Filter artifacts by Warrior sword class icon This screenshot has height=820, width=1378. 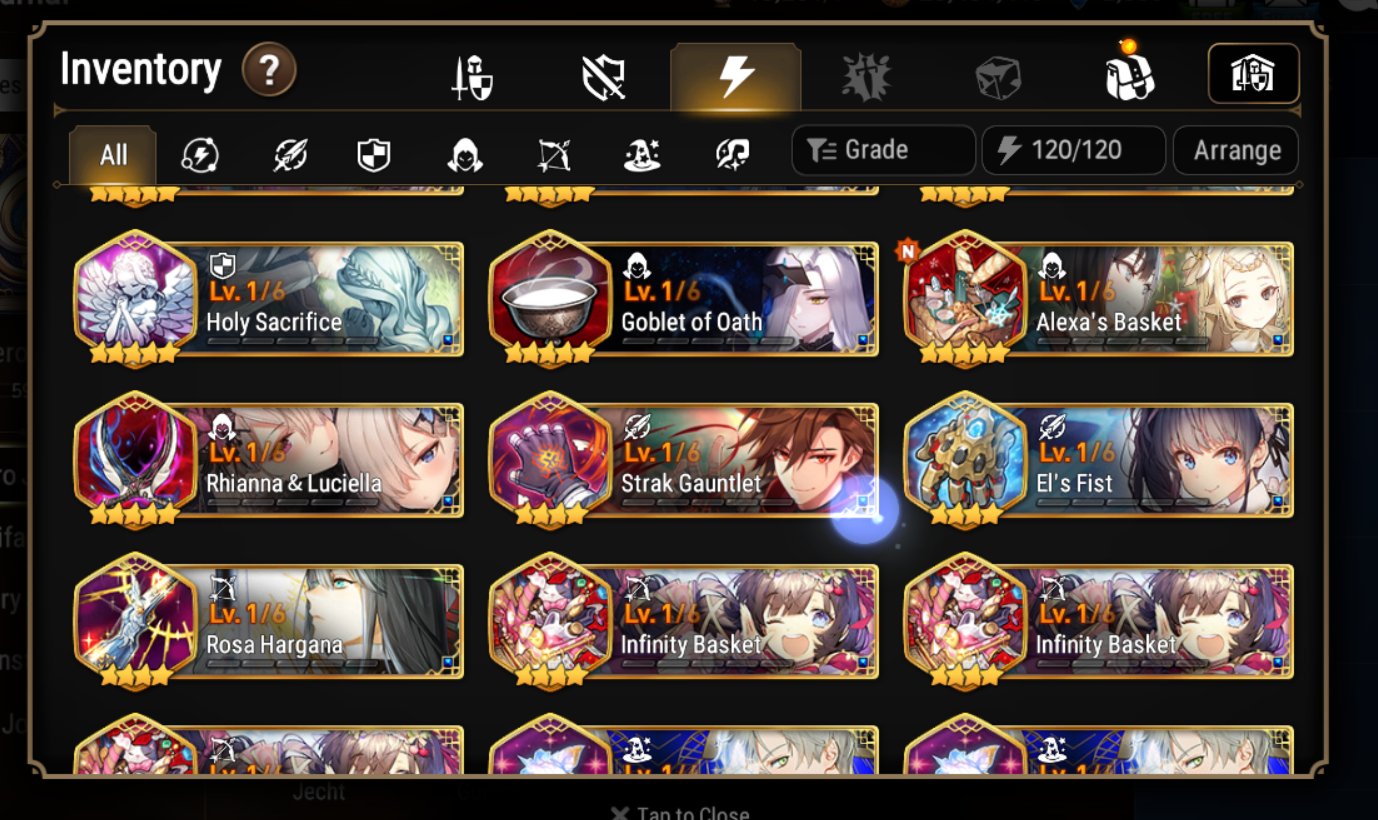point(290,155)
